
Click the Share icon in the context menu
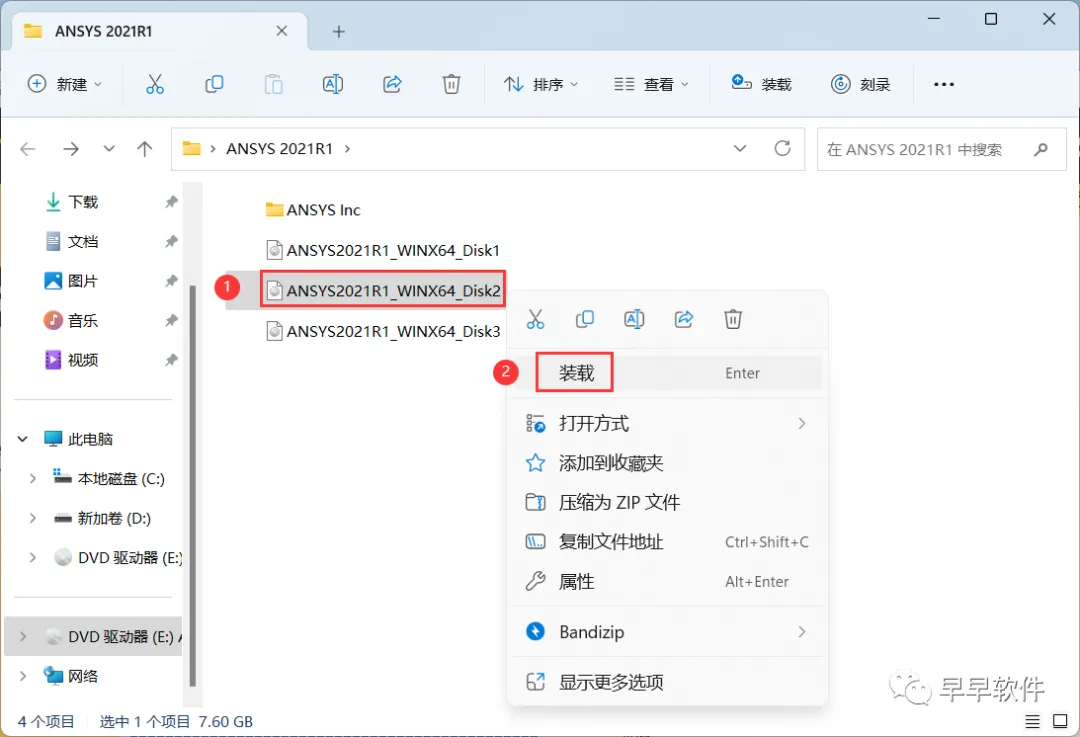pyautogui.click(x=683, y=319)
